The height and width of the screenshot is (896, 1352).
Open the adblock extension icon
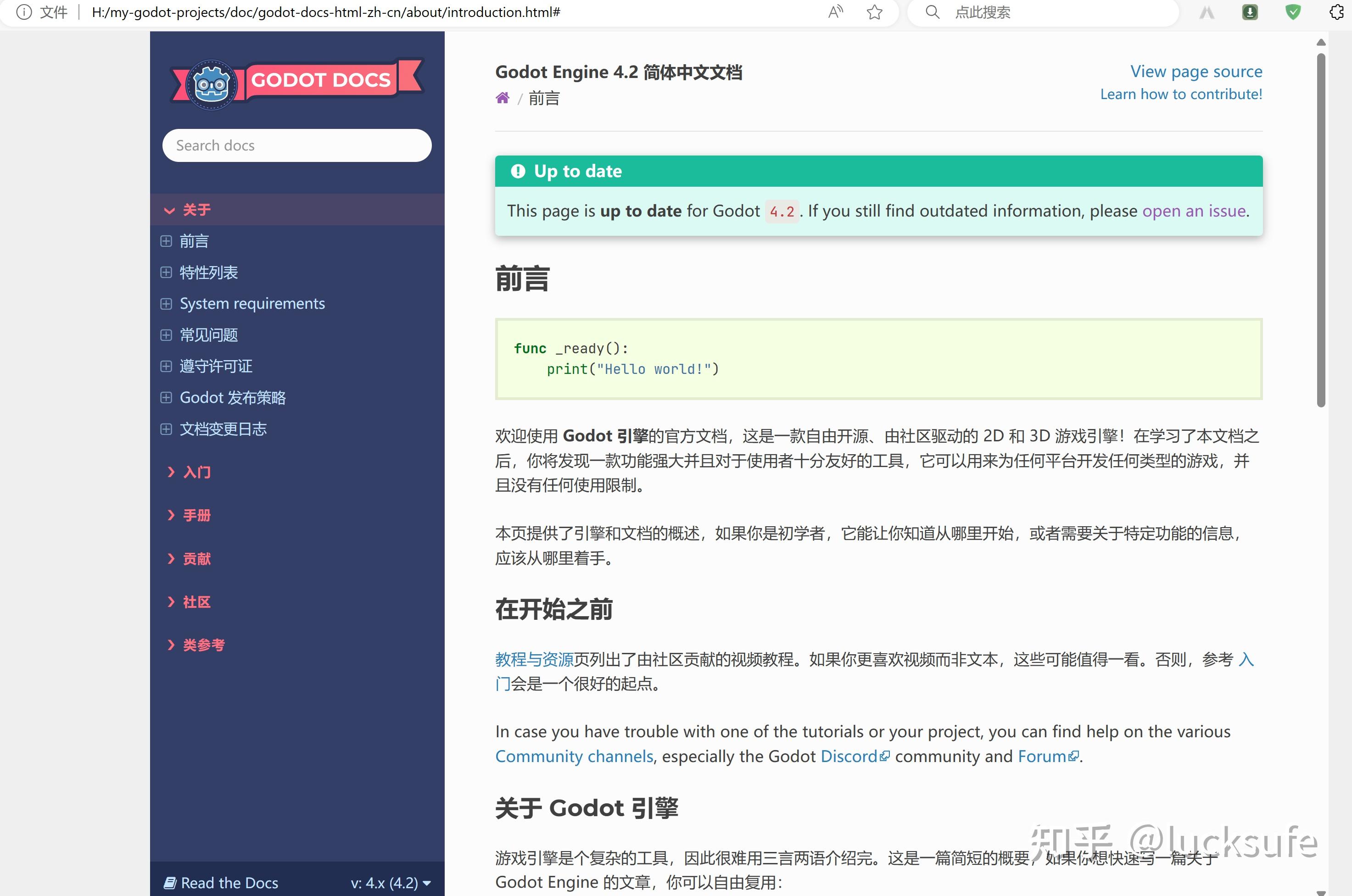(x=1249, y=12)
